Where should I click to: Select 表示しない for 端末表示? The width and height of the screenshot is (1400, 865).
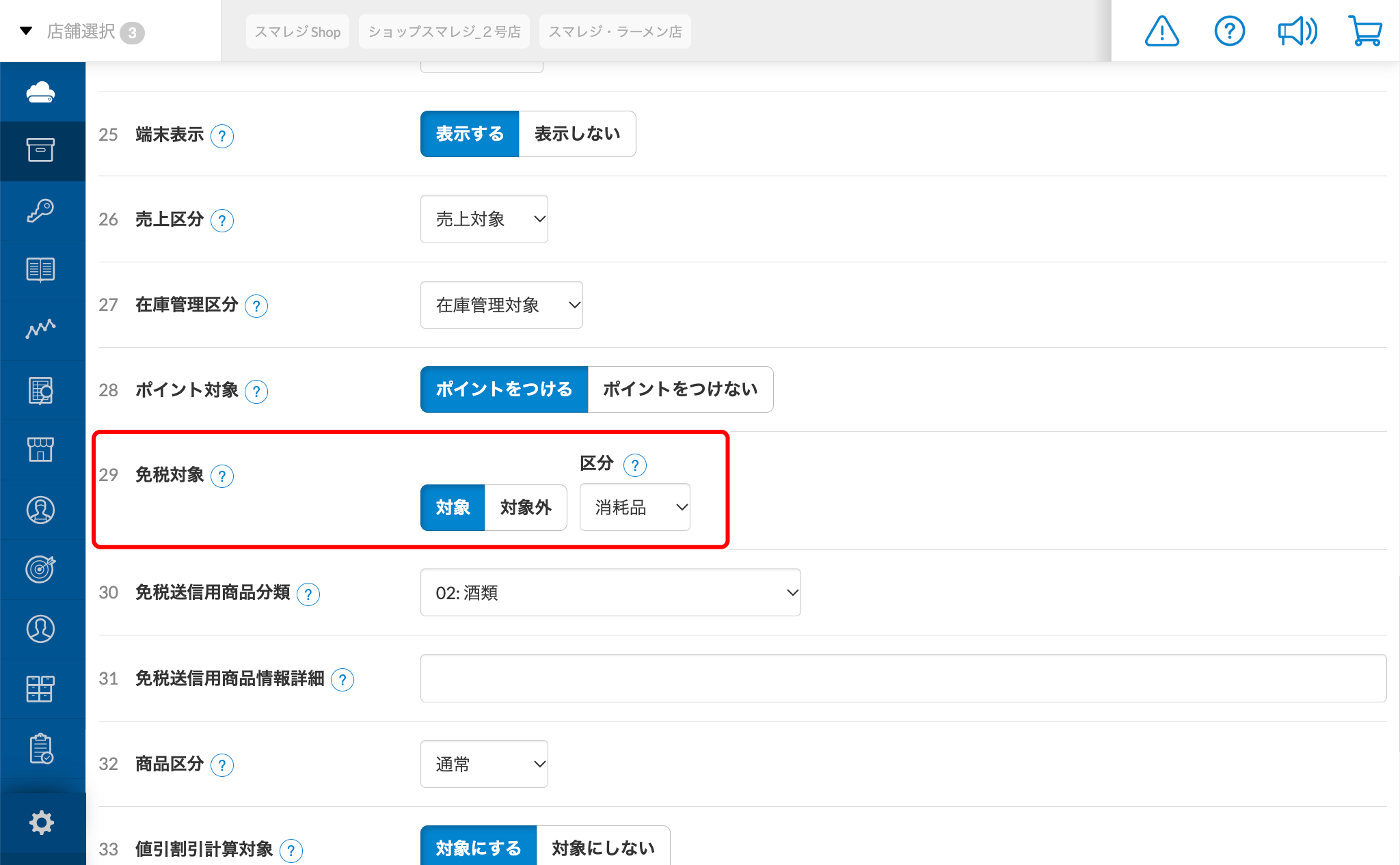click(578, 134)
